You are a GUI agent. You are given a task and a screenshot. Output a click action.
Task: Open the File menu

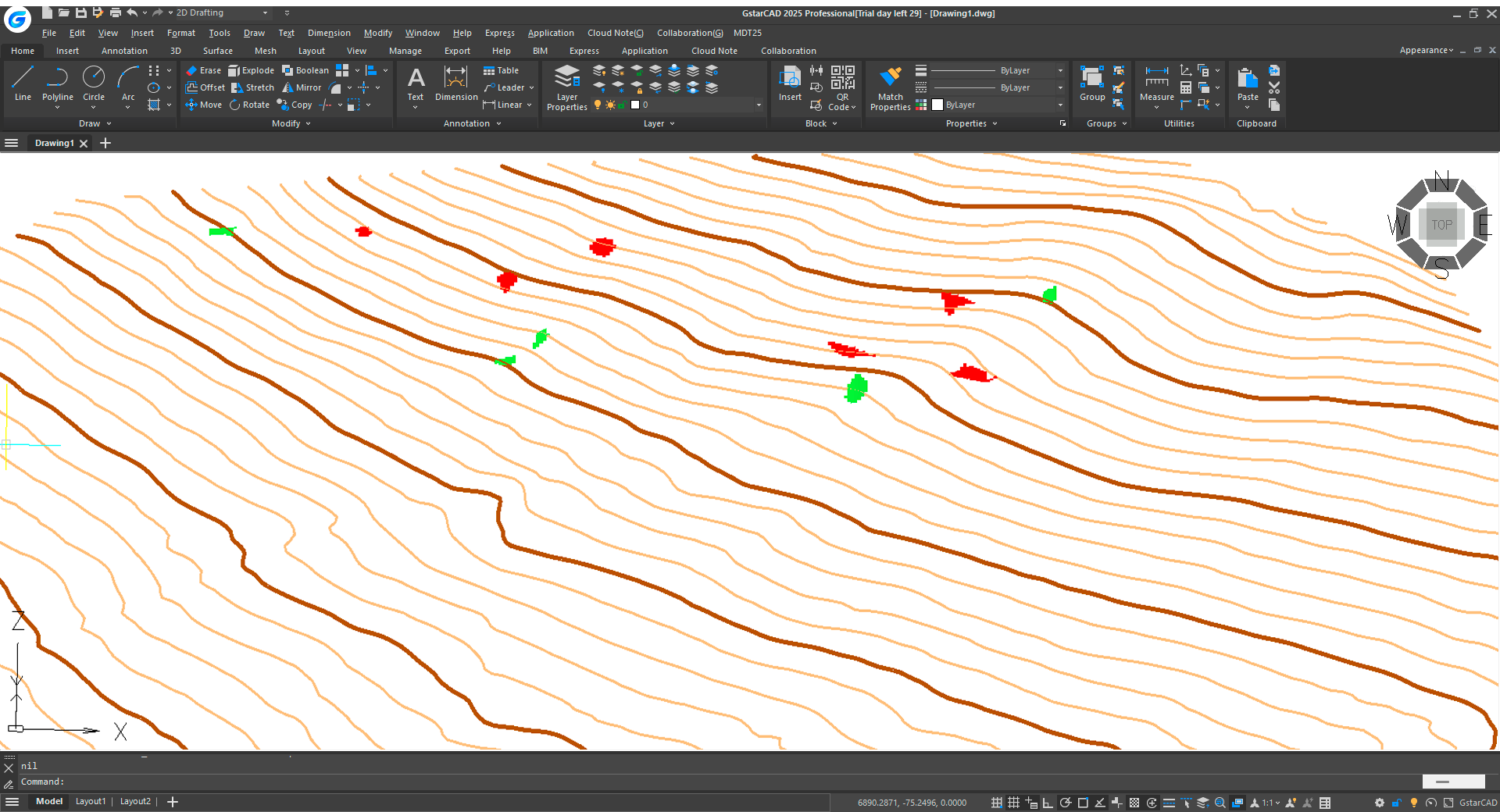coord(48,33)
